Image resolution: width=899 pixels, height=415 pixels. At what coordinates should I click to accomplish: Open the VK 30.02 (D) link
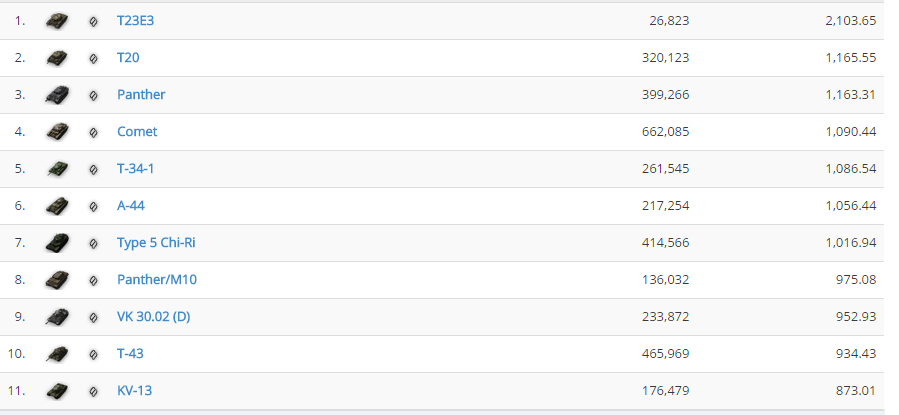(154, 316)
